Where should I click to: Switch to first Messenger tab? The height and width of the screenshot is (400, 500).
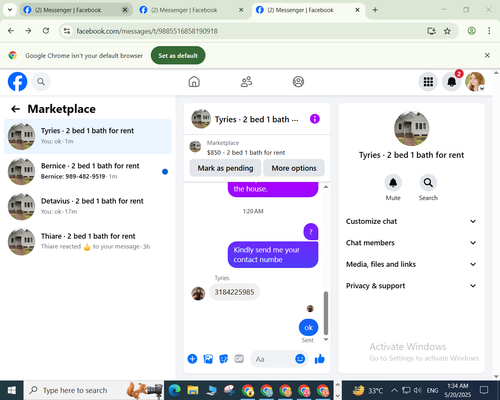(76, 10)
